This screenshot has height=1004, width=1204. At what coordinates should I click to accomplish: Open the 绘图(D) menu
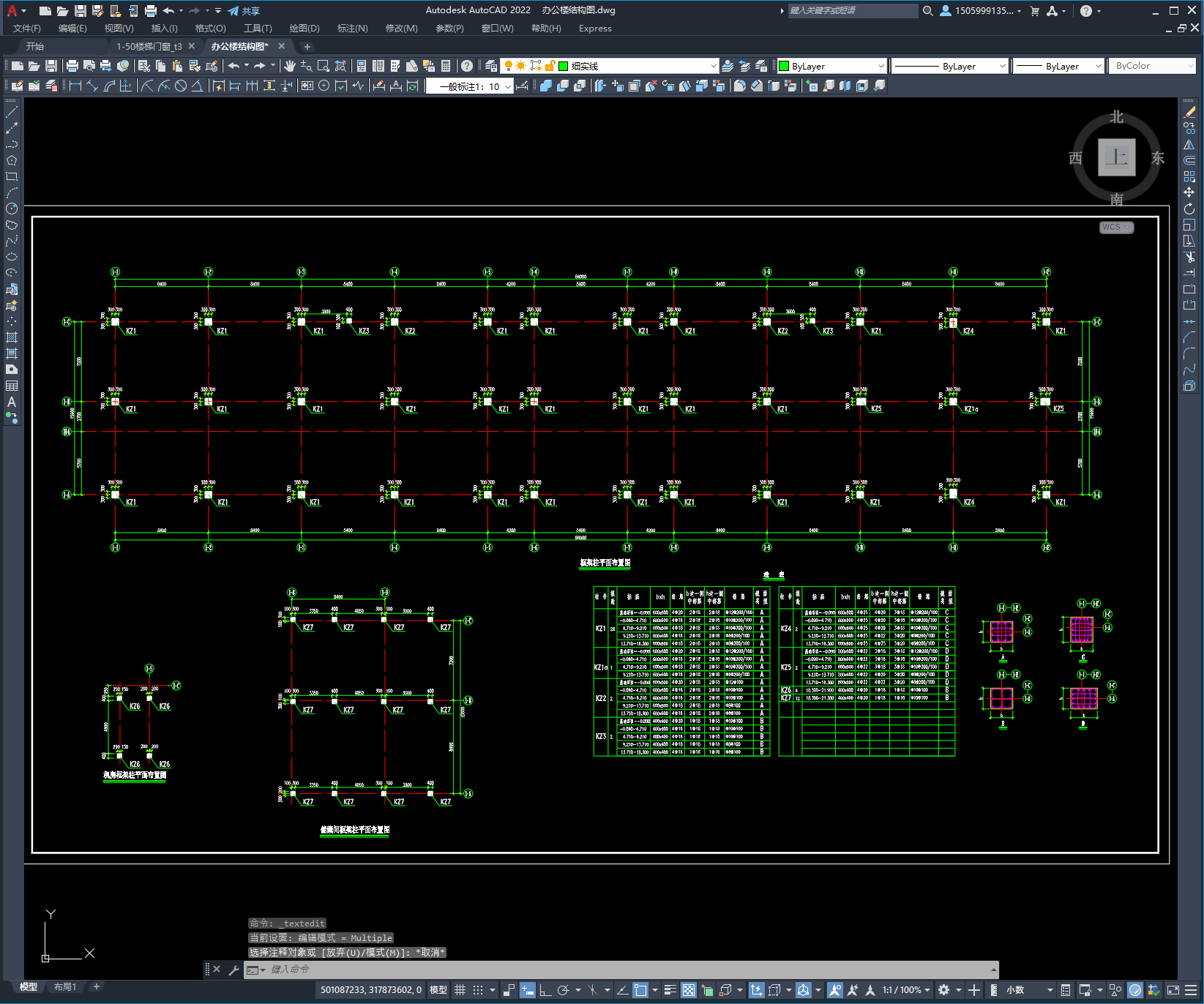click(304, 29)
